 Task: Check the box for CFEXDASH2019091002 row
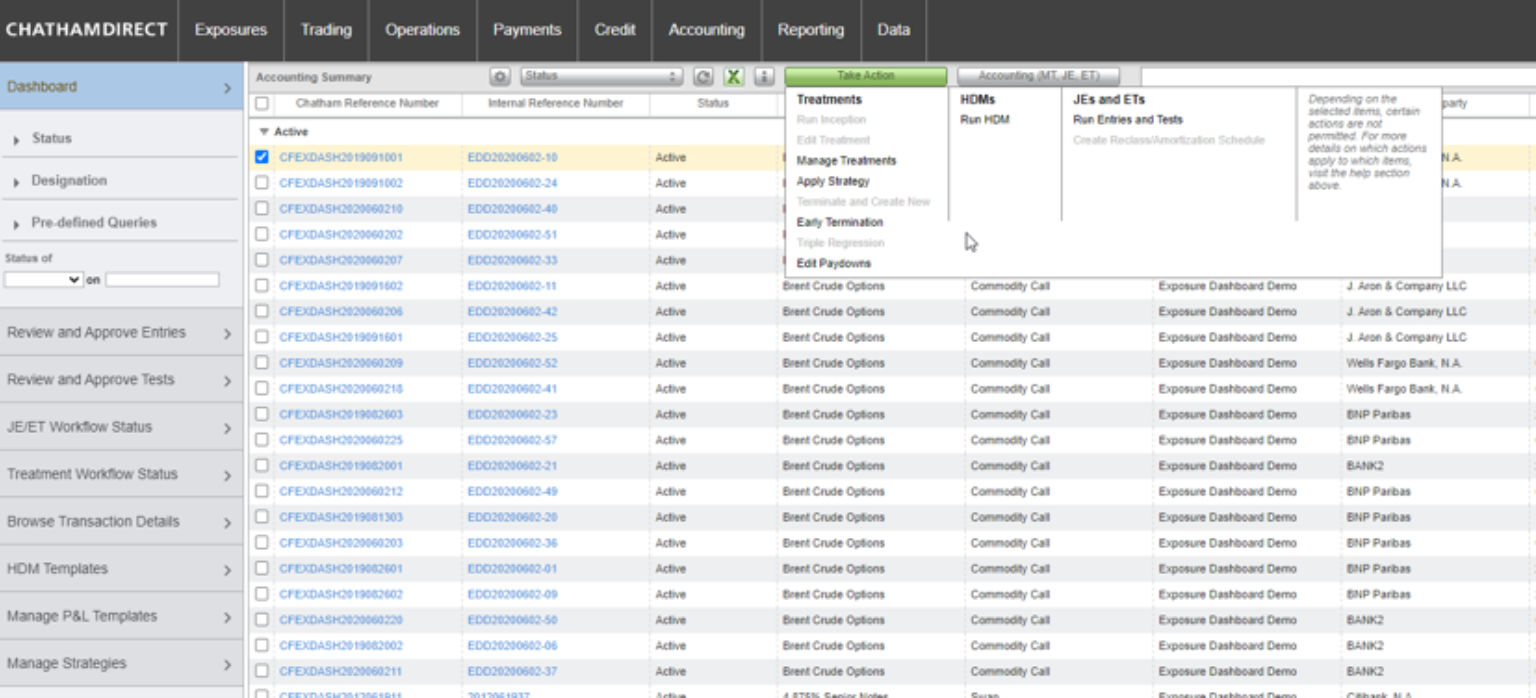(262, 183)
